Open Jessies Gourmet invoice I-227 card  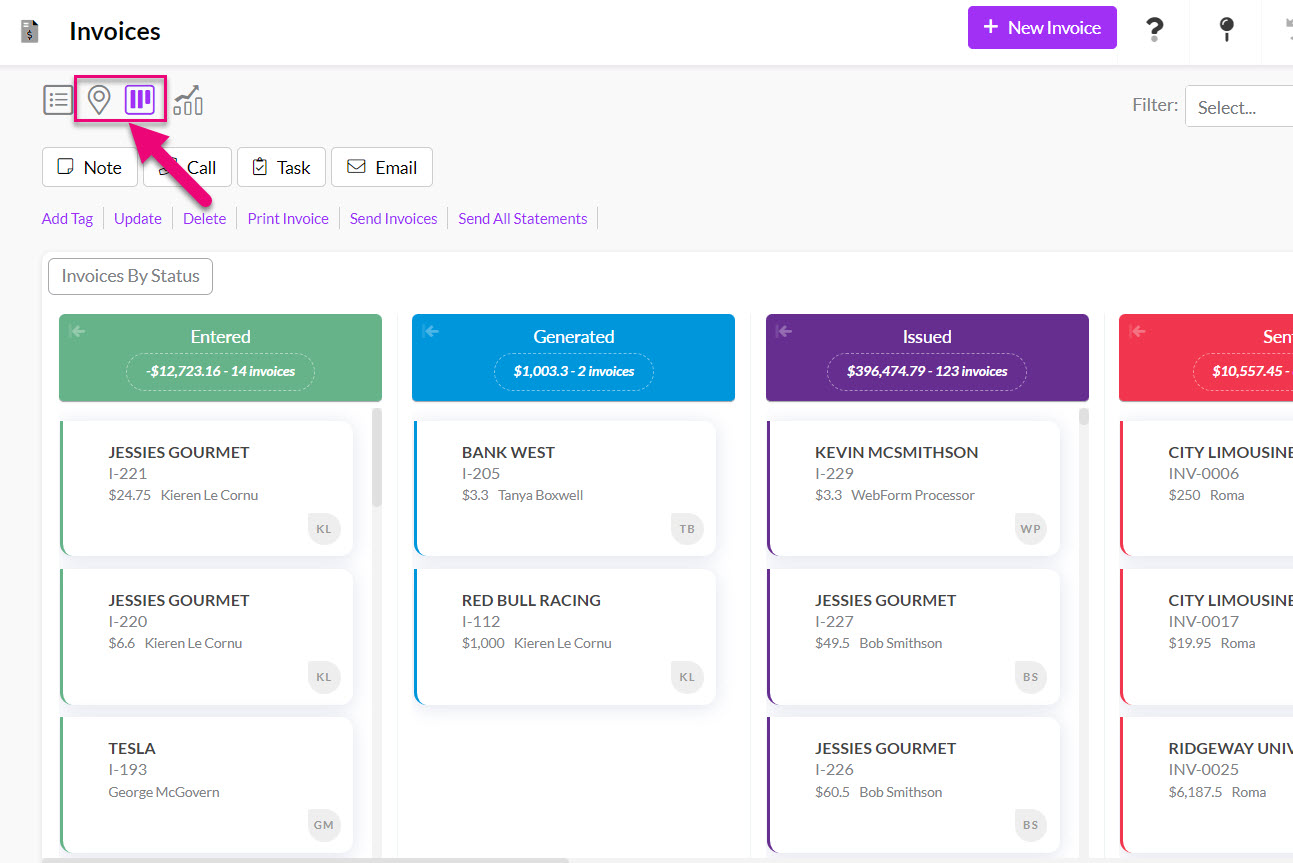913,636
